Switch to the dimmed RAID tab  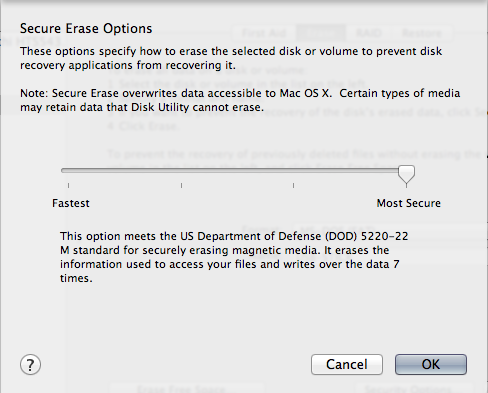click(x=369, y=33)
